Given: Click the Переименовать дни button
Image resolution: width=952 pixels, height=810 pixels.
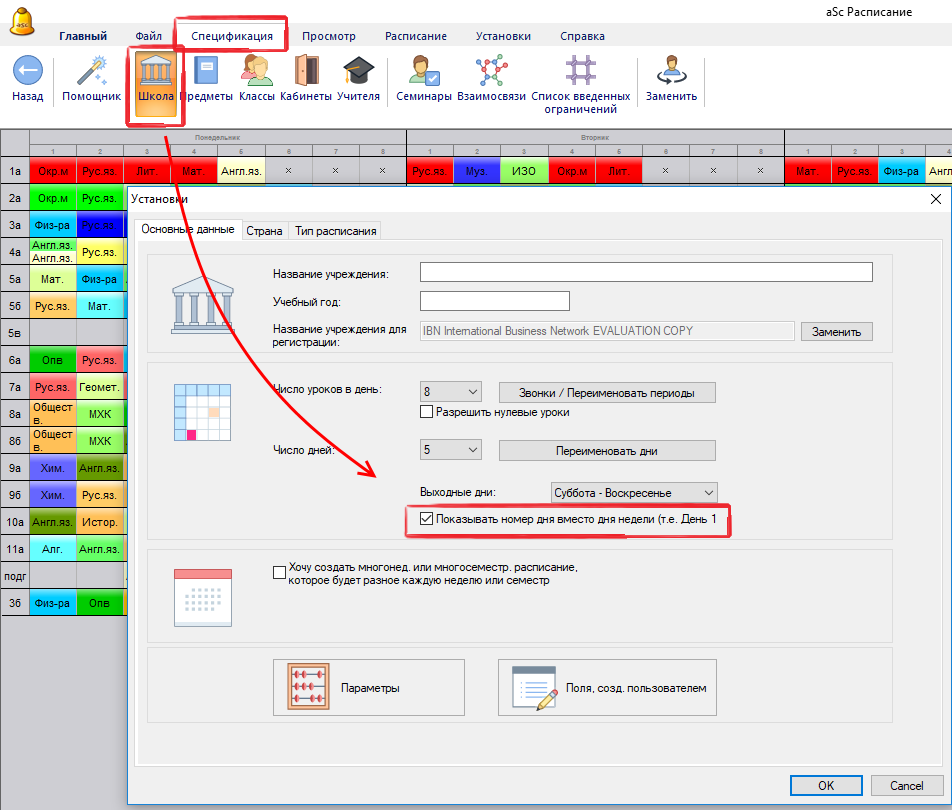Looking at the screenshot, I should coord(607,450).
